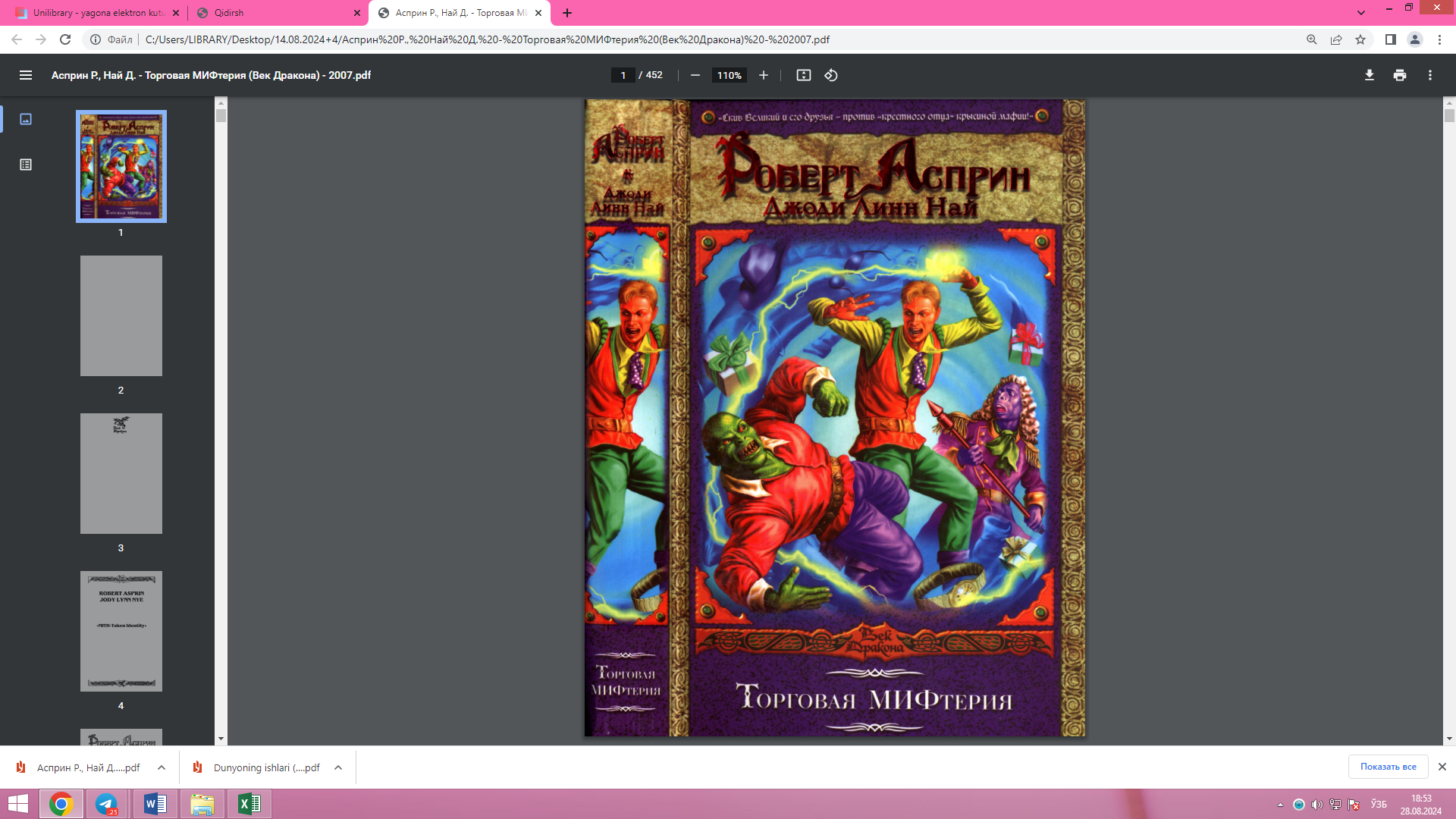Open new browser tab

567,13
